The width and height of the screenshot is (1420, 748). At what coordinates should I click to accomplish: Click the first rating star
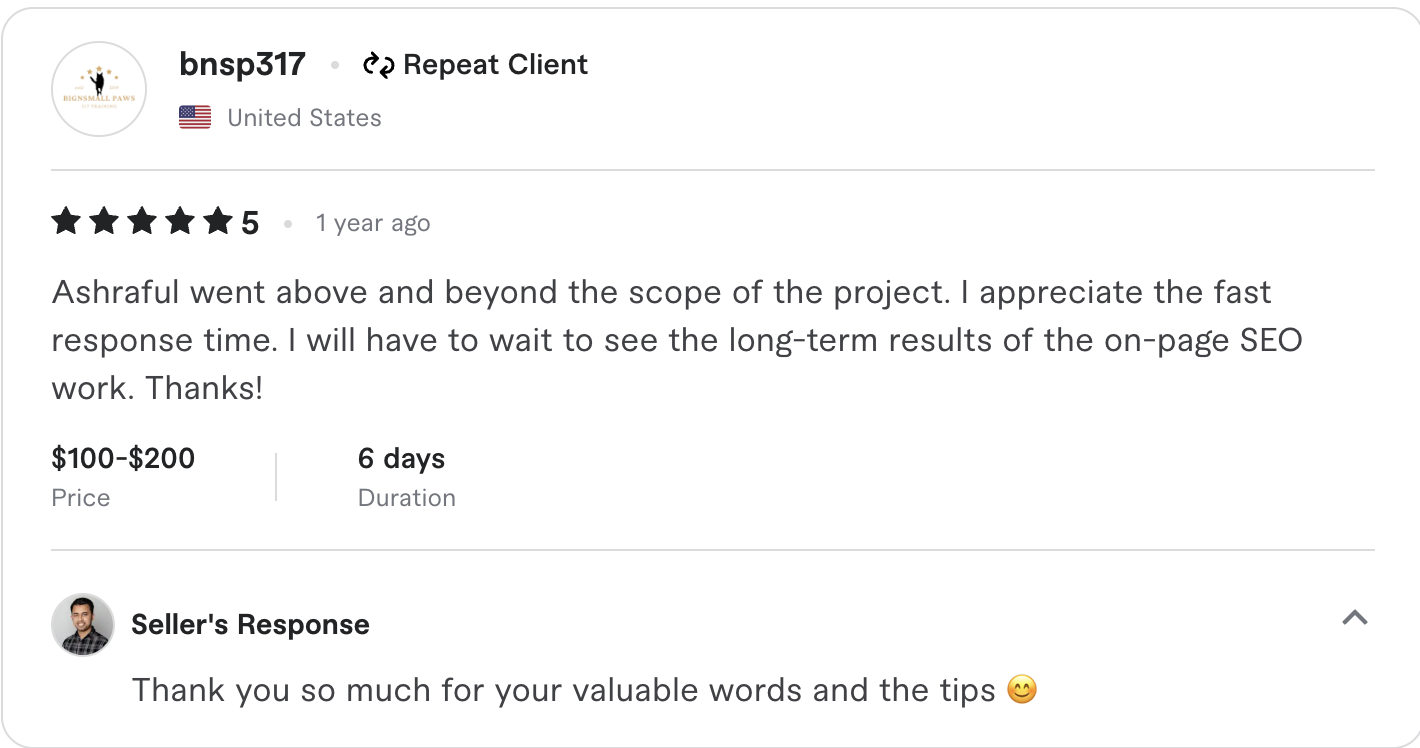pos(65,221)
